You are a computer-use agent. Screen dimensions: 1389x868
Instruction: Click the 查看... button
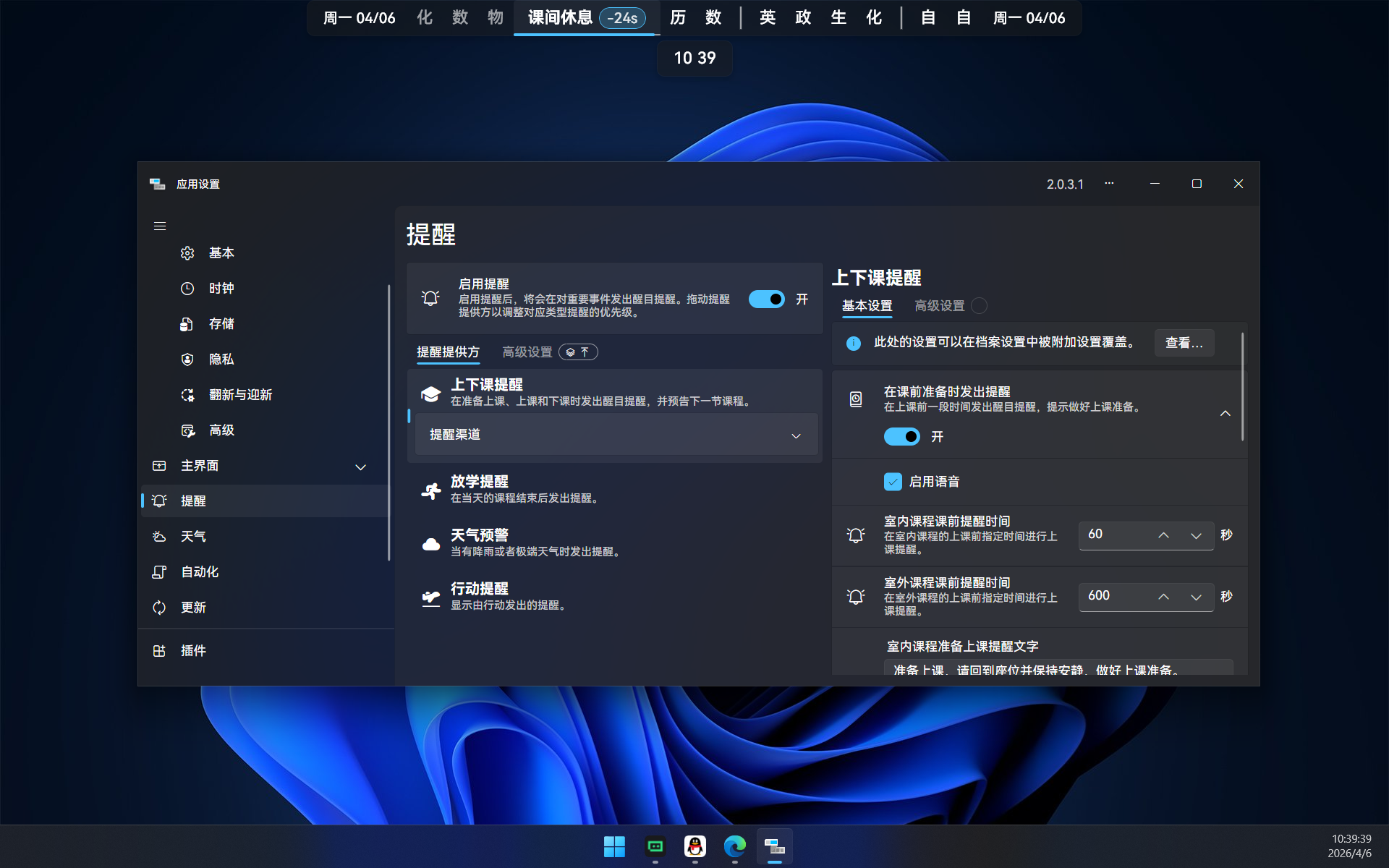(1184, 343)
